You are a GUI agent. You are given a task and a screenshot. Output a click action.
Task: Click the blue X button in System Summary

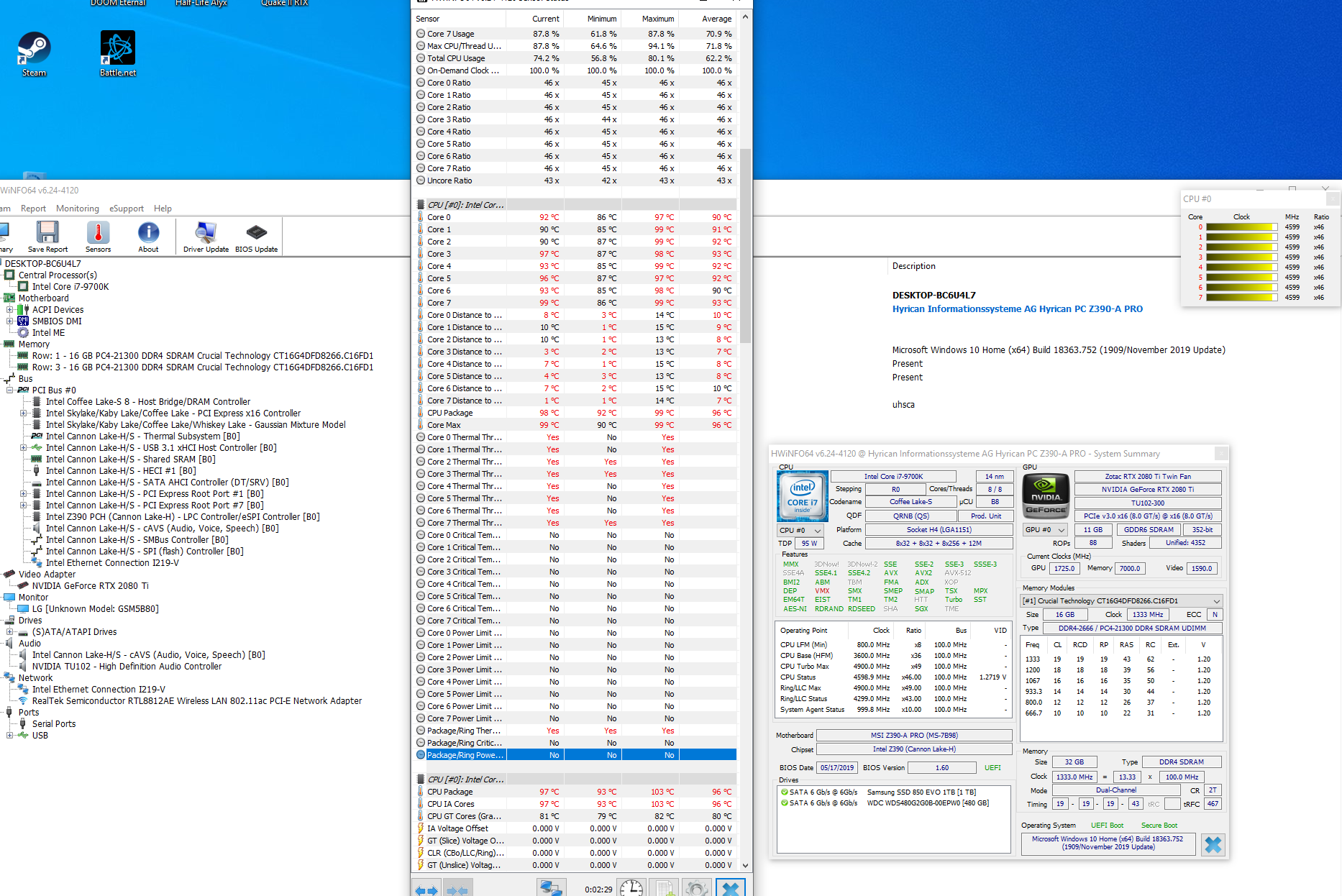point(1213,844)
